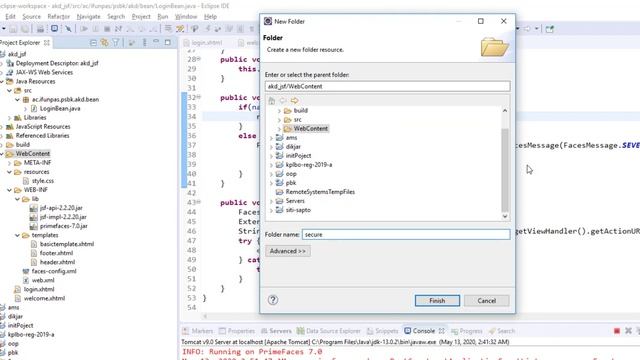The image size is (640, 360).
Task: Click the Folder name input field
Action: [406, 235]
